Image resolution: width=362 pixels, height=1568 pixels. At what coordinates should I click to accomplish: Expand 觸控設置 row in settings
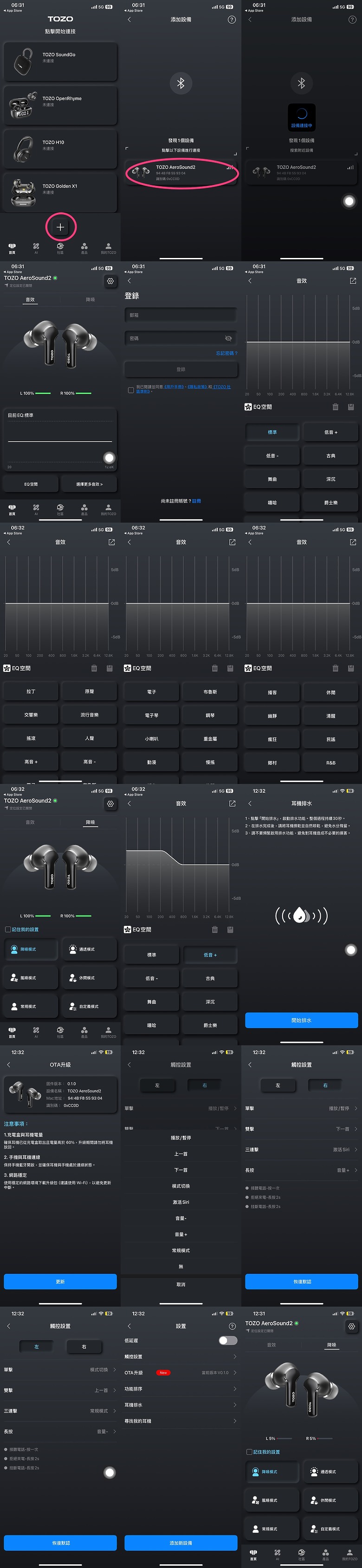click(x=181, y=1357)
